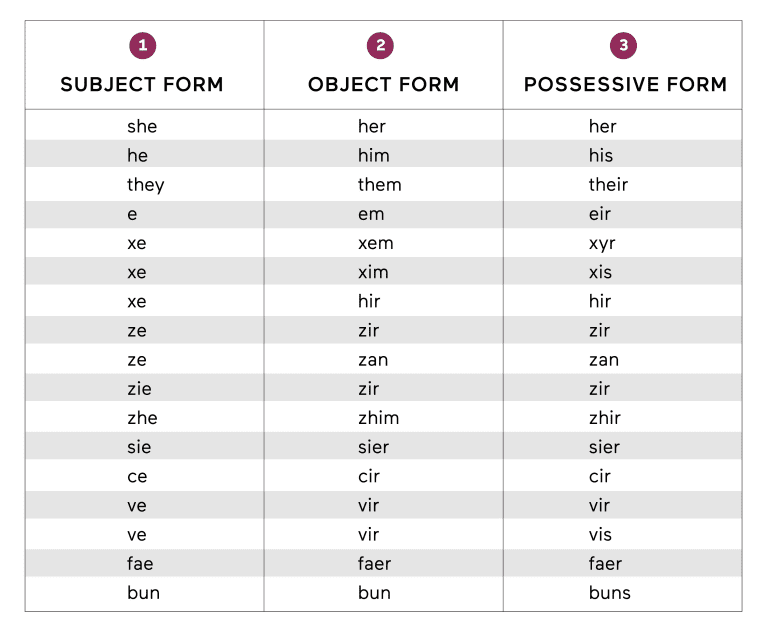
Task: Click the subject form "zie" cell
Action: point(139,389)
